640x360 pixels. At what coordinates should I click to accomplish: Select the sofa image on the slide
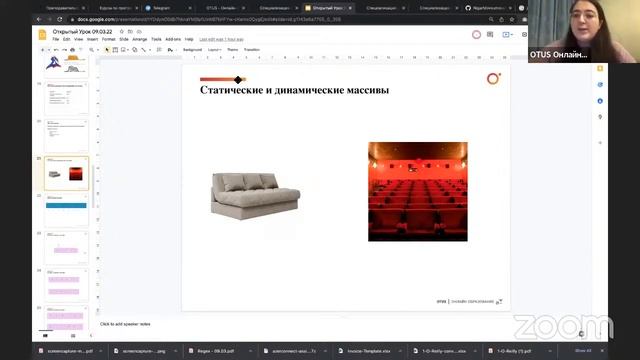pos(256,196)
